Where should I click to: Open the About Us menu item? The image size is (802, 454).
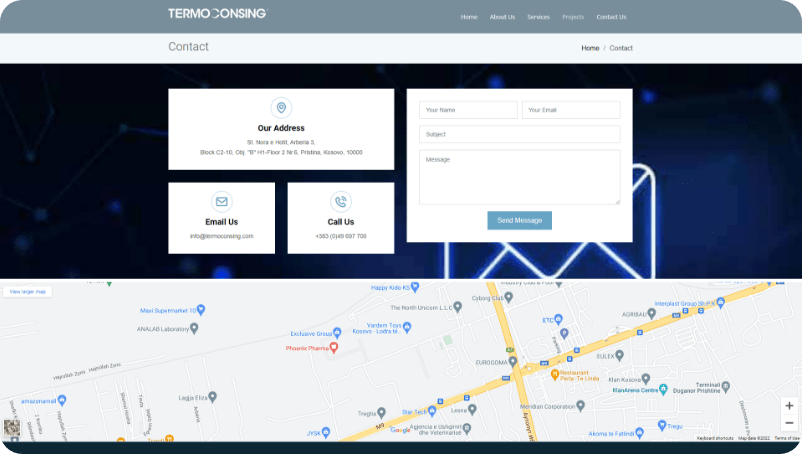point(502,17)
